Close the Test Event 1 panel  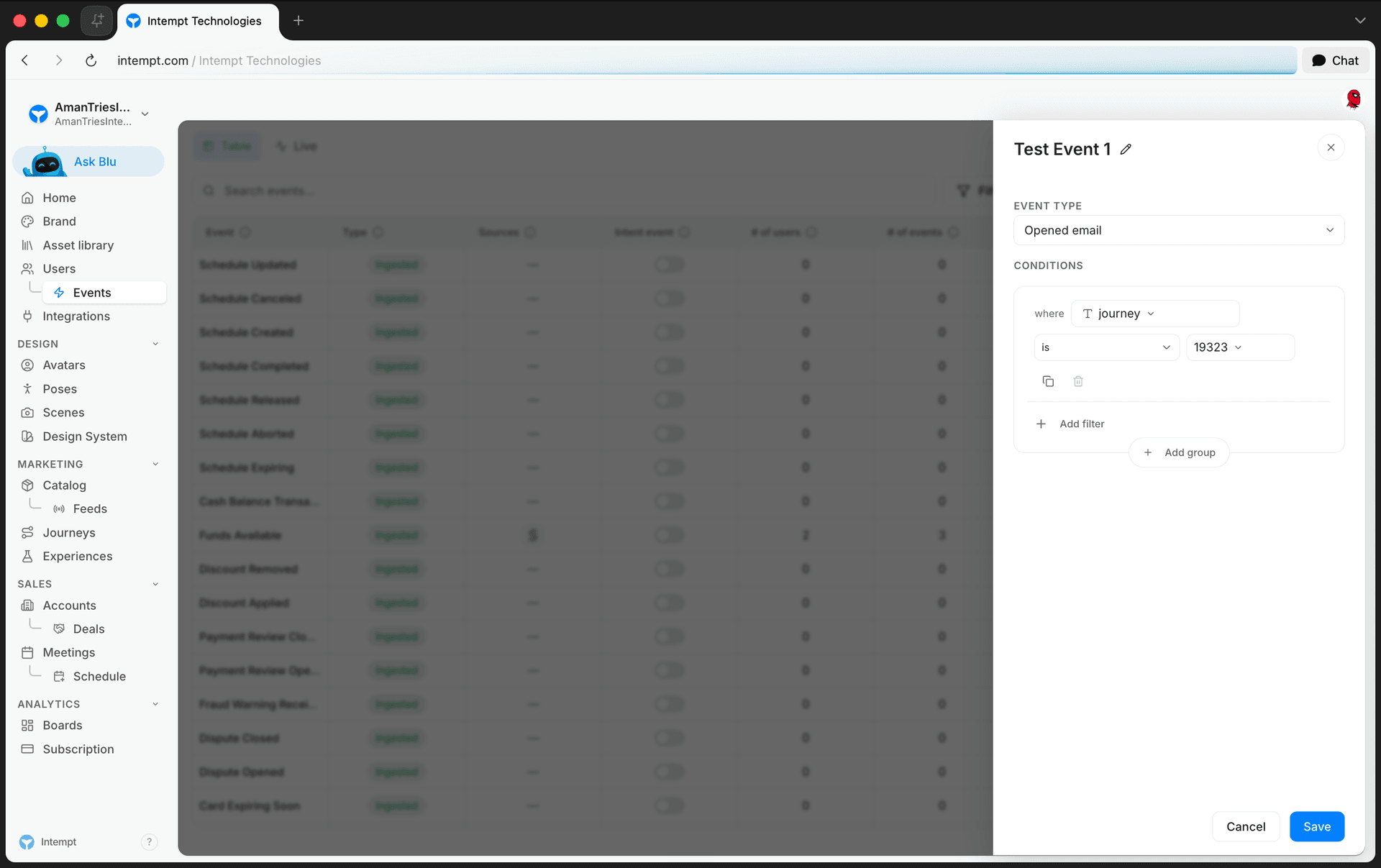(1331, 147)
